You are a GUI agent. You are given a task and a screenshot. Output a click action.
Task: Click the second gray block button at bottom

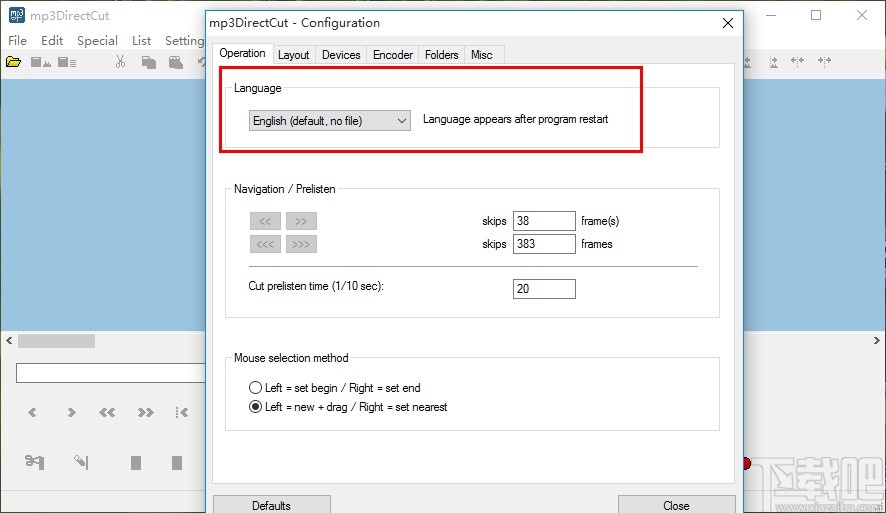[177, 463]
